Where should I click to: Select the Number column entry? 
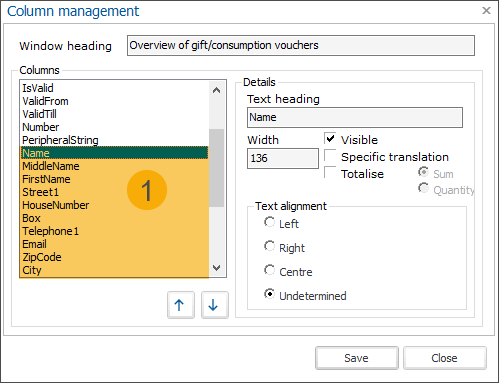[x=114, y=127]
